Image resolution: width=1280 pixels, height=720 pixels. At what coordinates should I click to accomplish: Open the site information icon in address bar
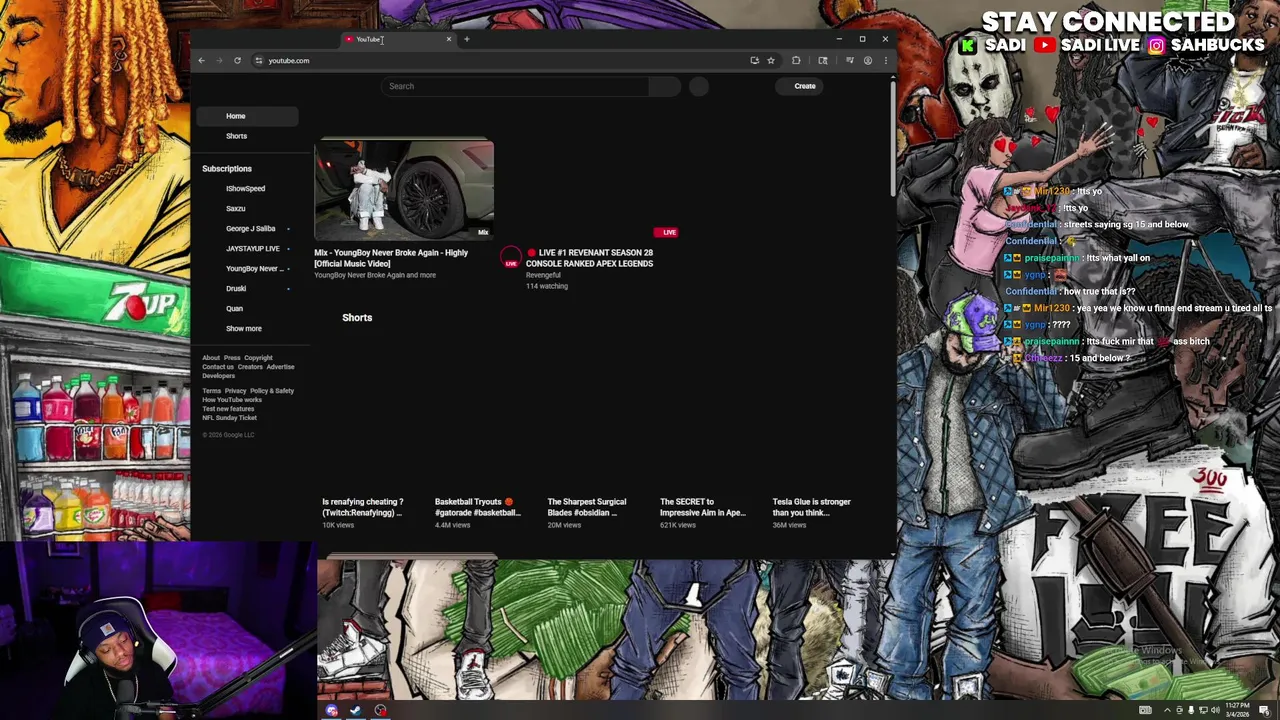[x=258, y=60]
